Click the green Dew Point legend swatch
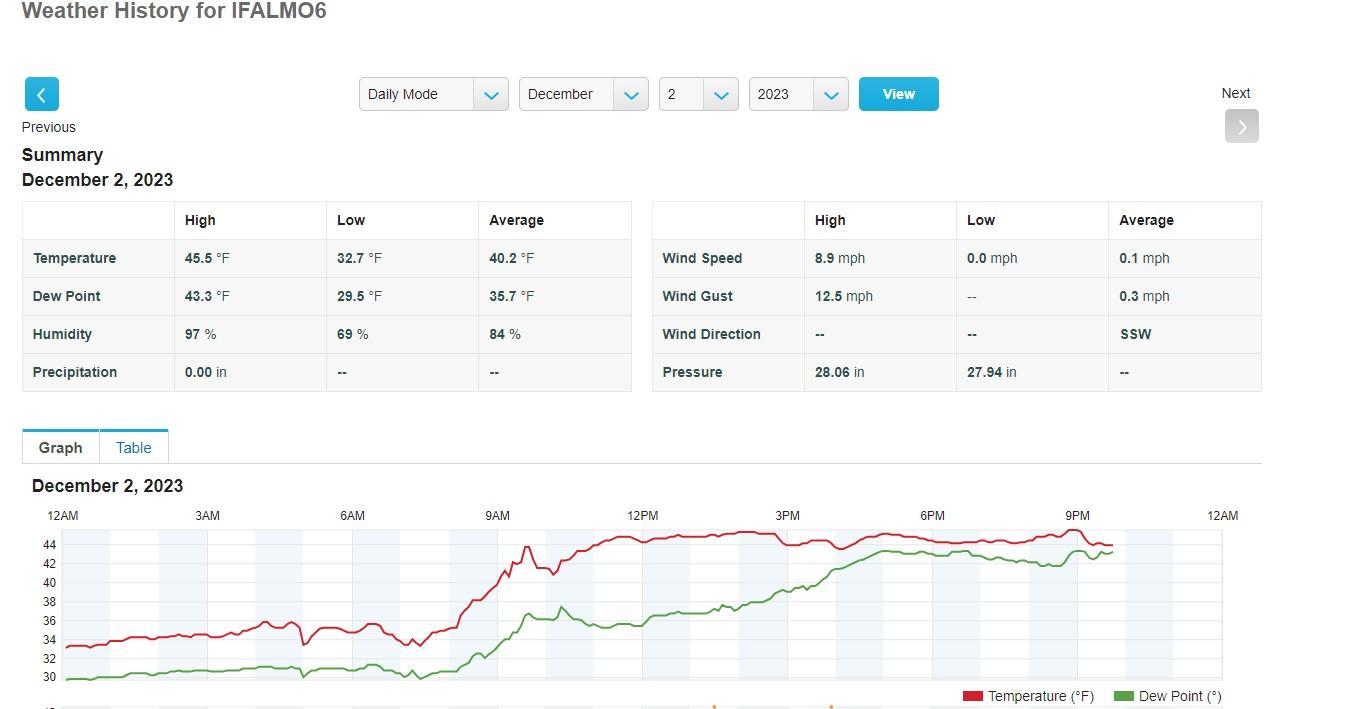 point(1123,696)
